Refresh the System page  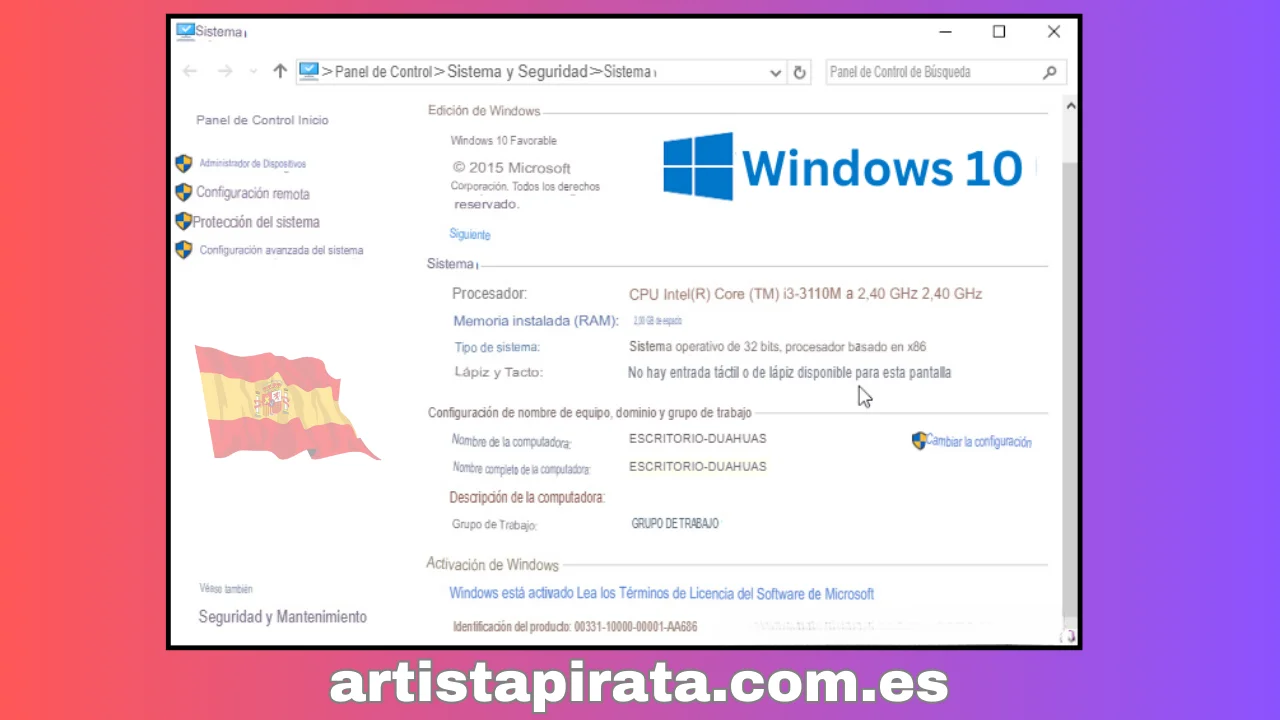(x=799, y=72)
